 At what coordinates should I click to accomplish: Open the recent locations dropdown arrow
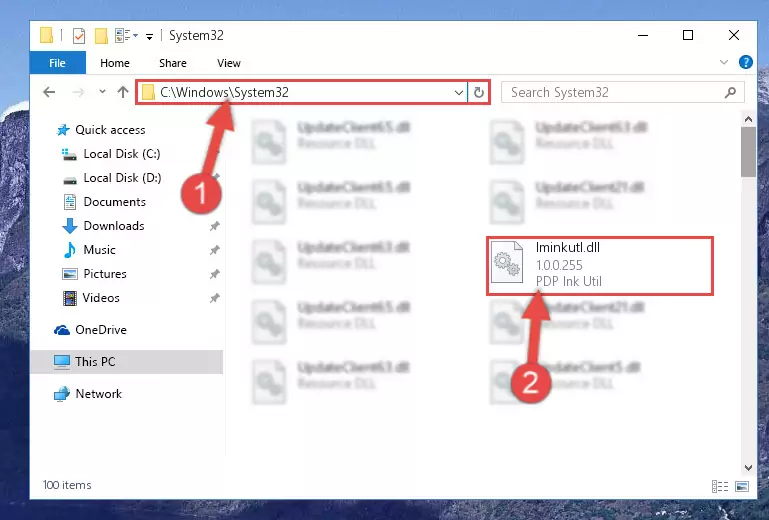(102, 92)
